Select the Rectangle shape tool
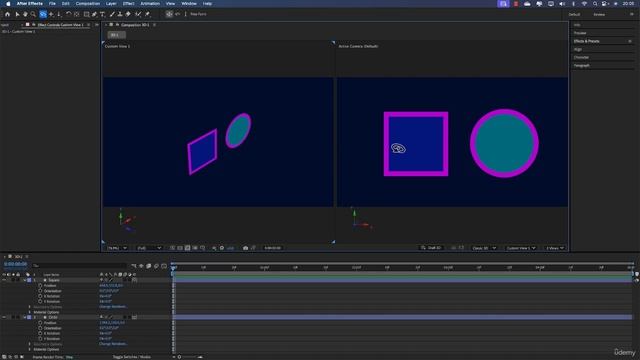This screenshot has height=360, width=640. pyautogui.click(x=87, y=14)
